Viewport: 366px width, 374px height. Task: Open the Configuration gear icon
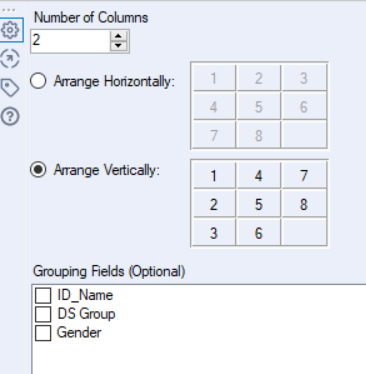point(10,30)
